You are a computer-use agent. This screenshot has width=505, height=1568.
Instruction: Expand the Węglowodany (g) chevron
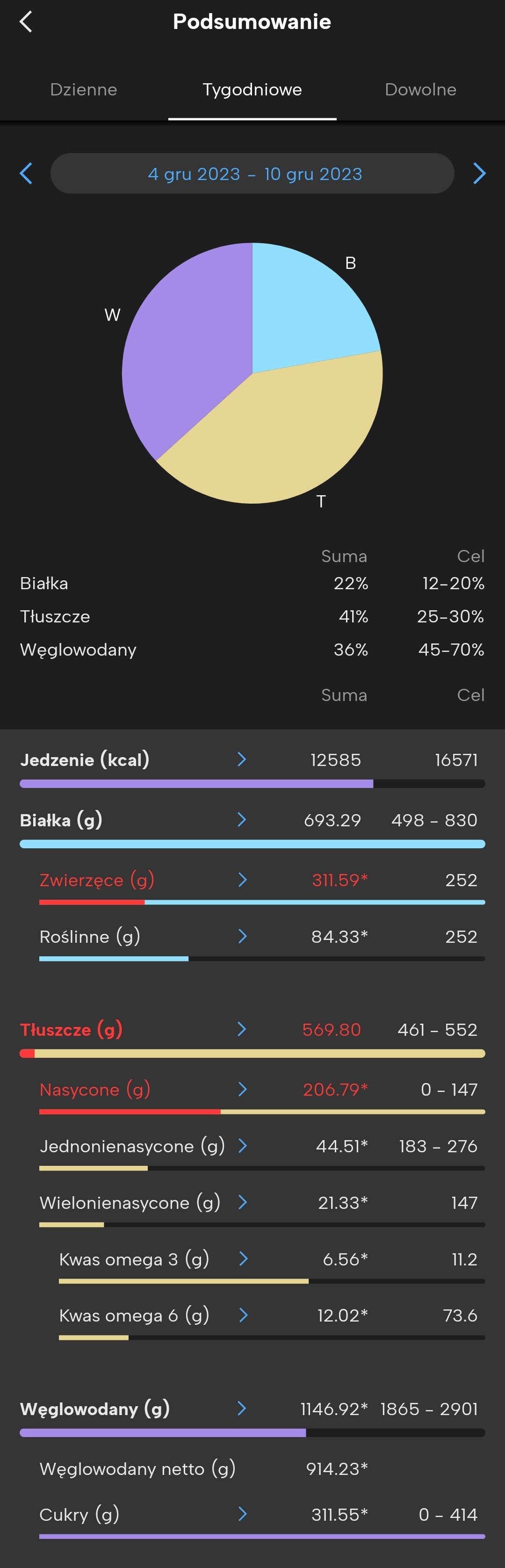pos(242,1409)
